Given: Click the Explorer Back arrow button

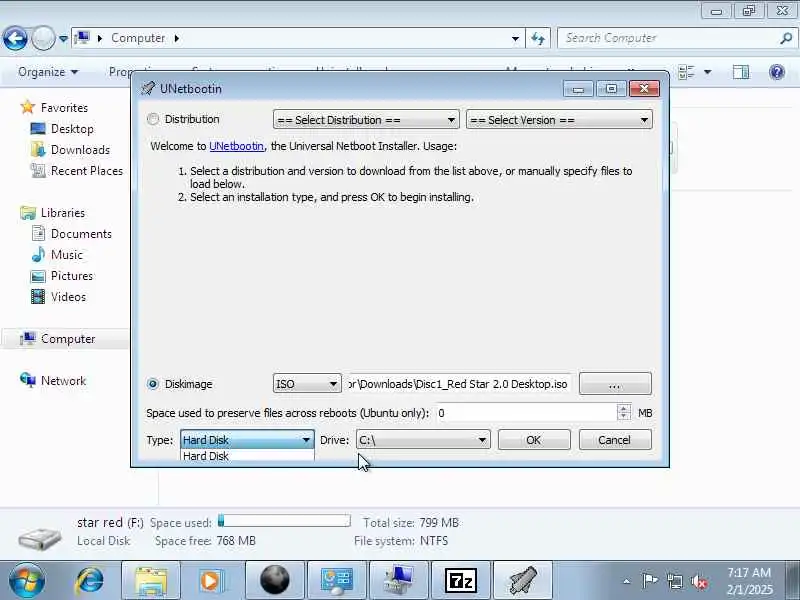Looking at the screenshot, I should 15,38.
